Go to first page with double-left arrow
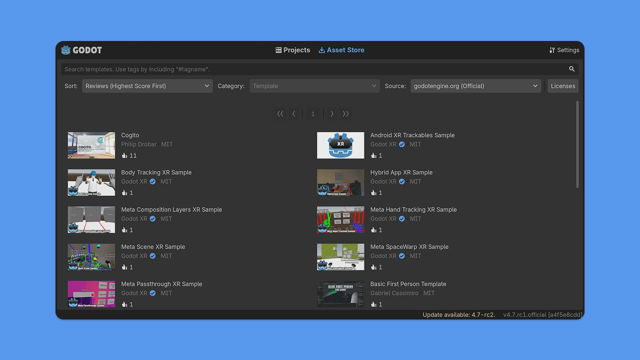Screen dimensions: 640x360 (280, 114)
